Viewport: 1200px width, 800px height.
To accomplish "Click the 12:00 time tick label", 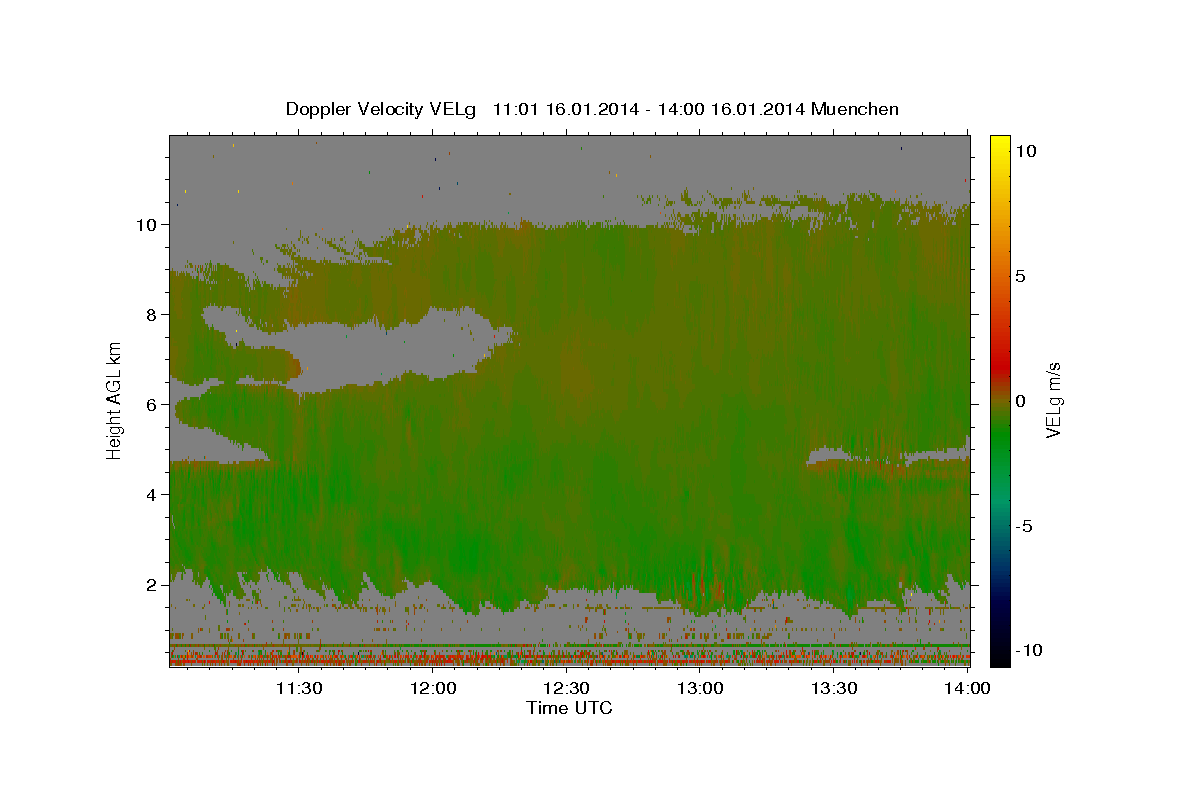I will pyautogui.click(x=433, y=688).
